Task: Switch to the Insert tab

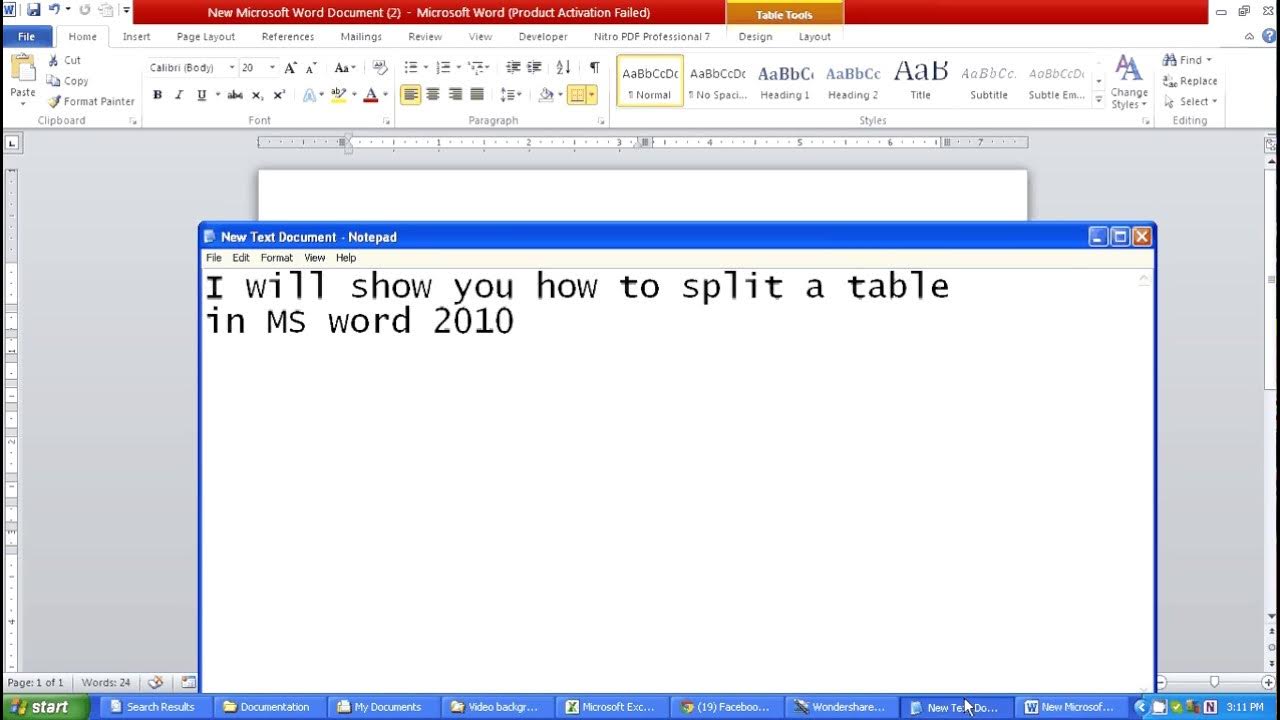Action: [136, 36]
